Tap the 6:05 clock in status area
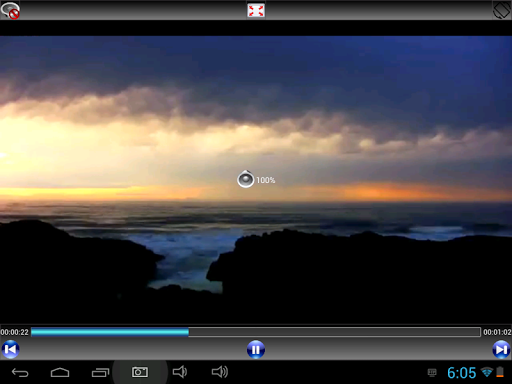This screenshot has height=384, width=512. click(x=461, y=373)
